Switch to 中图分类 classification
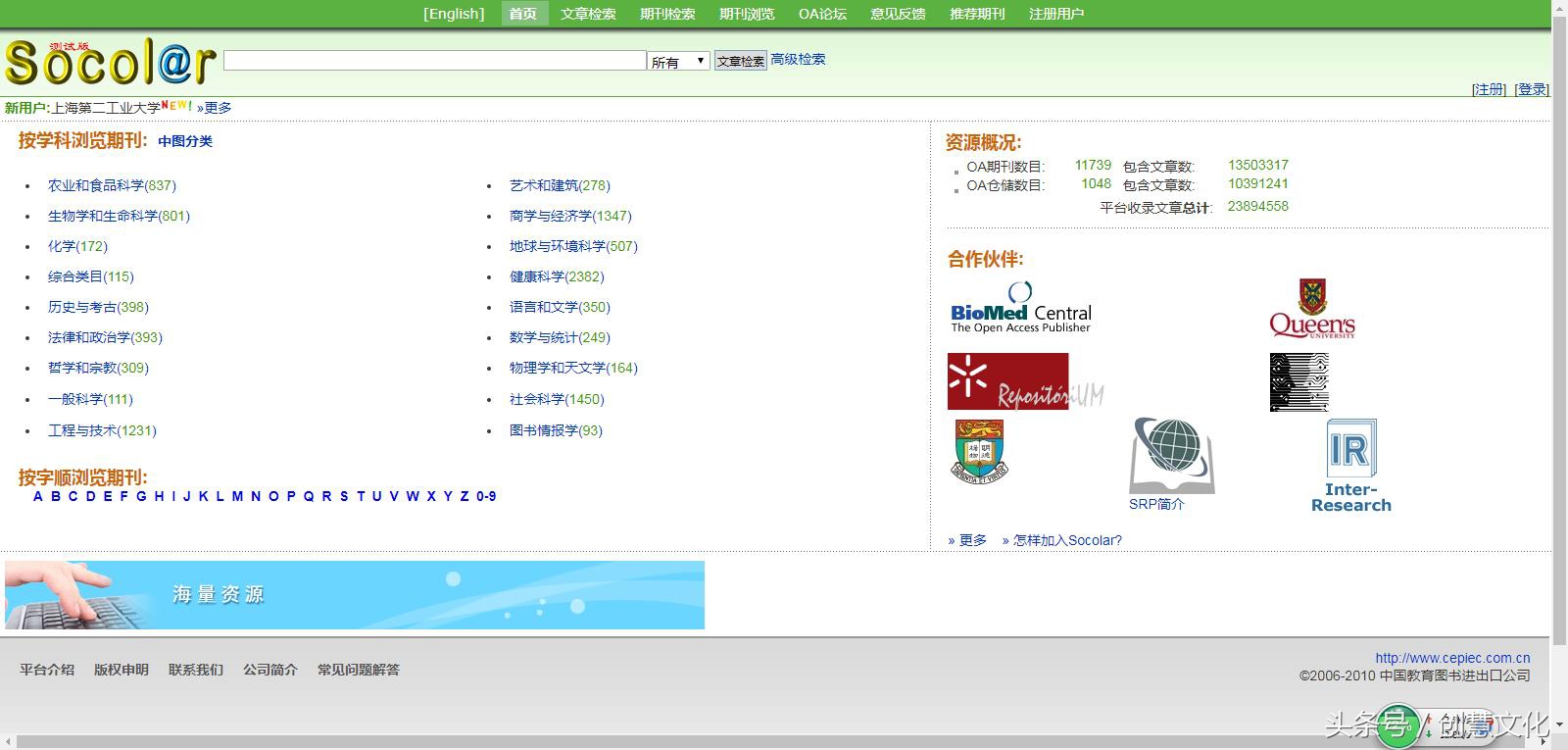1568x750 pixels. [x=185, y=141]
